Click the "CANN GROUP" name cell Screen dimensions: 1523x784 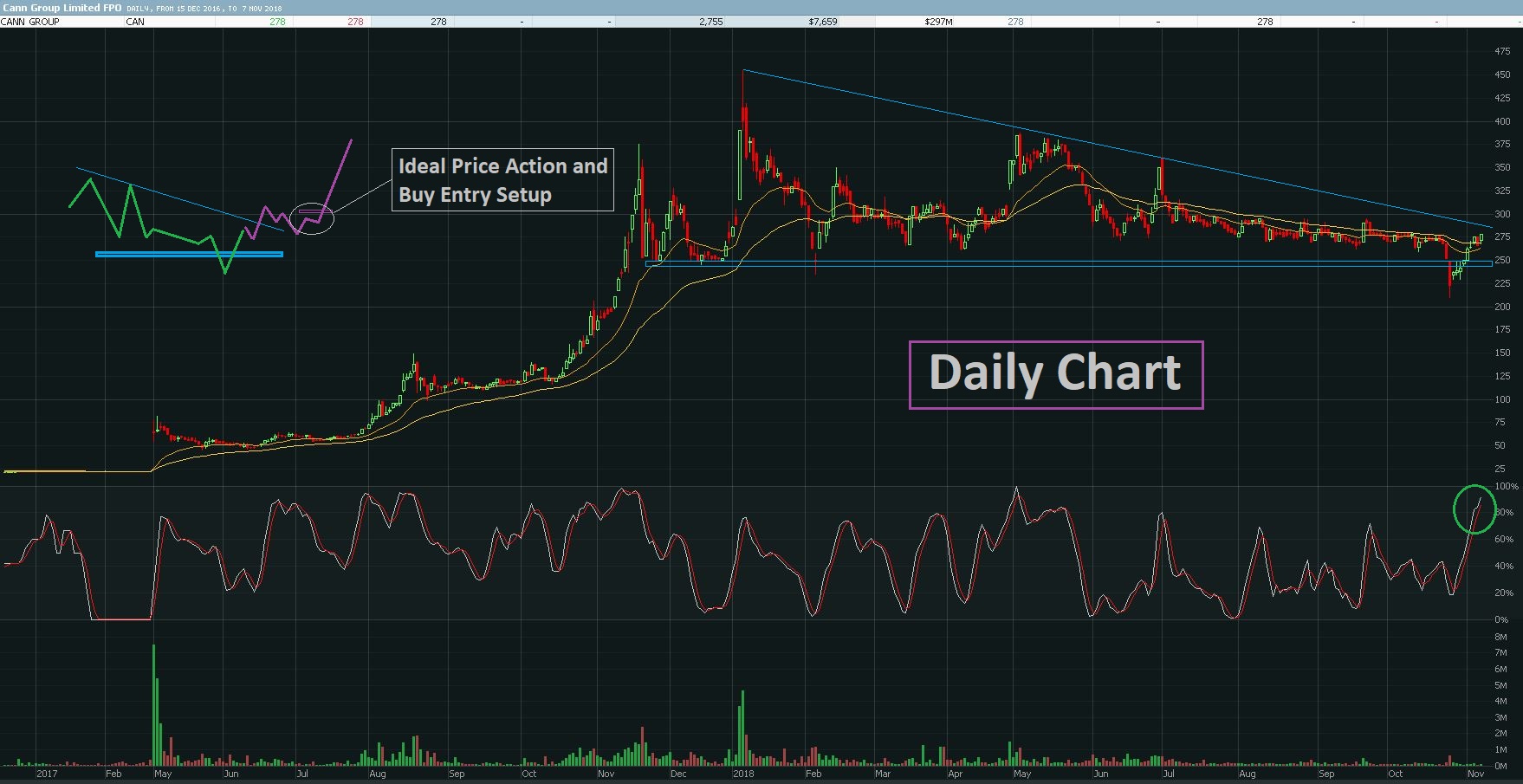pyautogui.click(x=30, y=22)
